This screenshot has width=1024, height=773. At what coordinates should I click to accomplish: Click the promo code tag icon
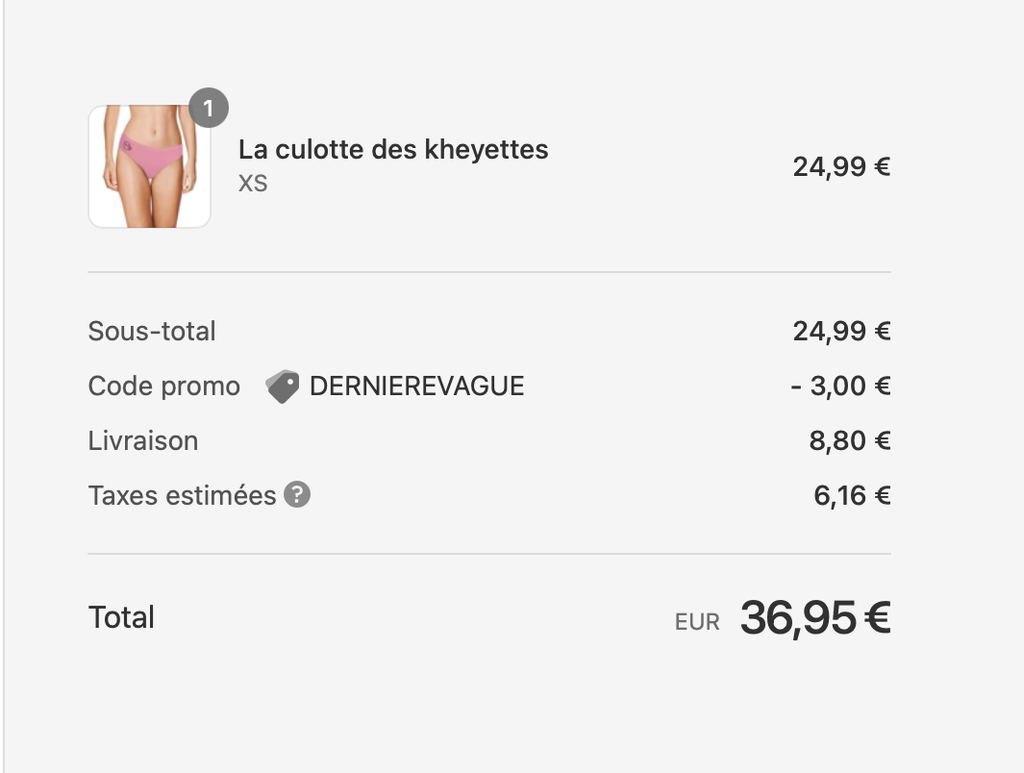[283, 386]
